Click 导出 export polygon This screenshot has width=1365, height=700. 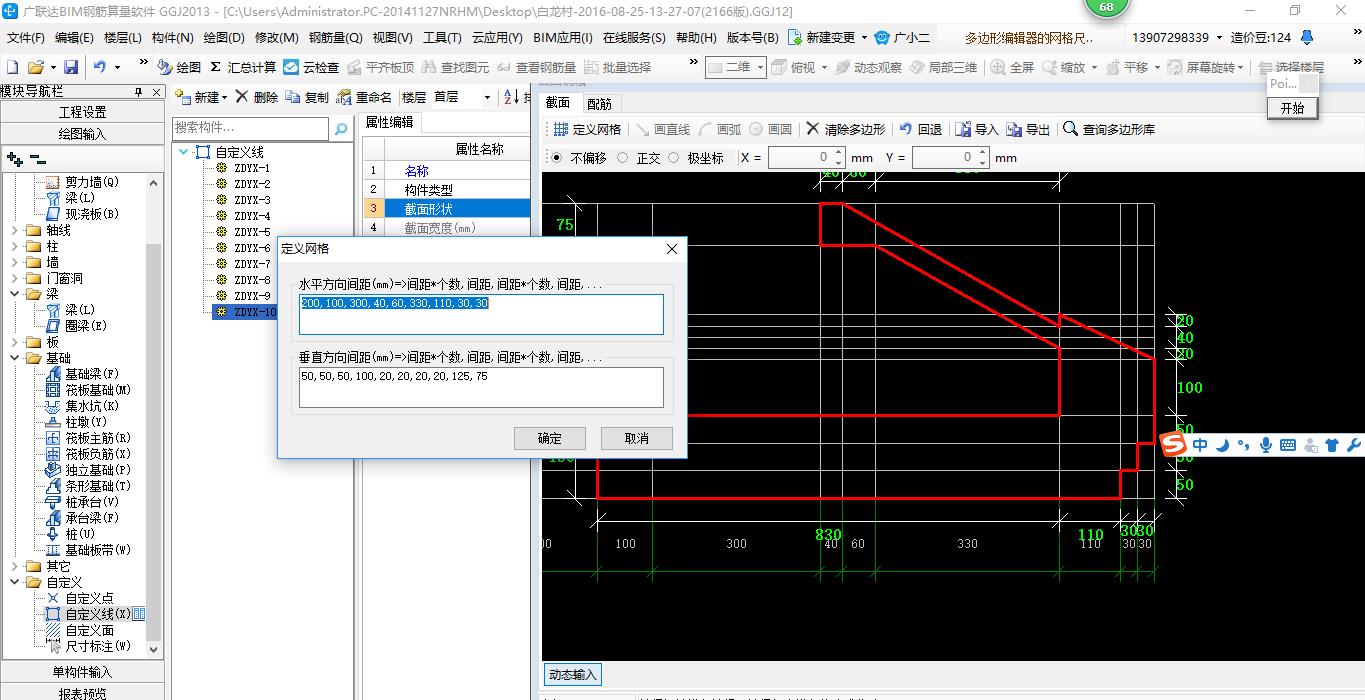point(1029,129)
